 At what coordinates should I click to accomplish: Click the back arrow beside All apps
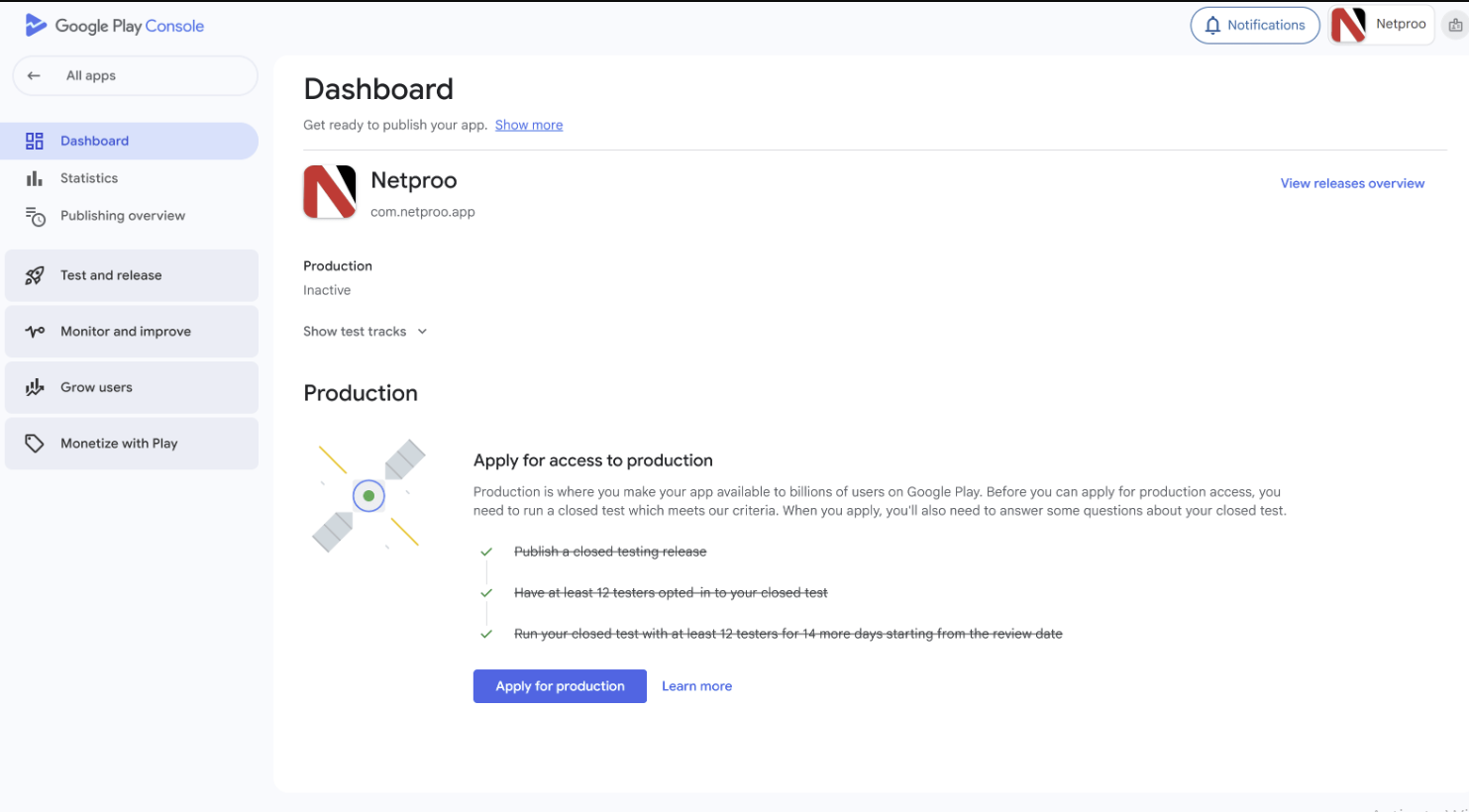(35, 75)
